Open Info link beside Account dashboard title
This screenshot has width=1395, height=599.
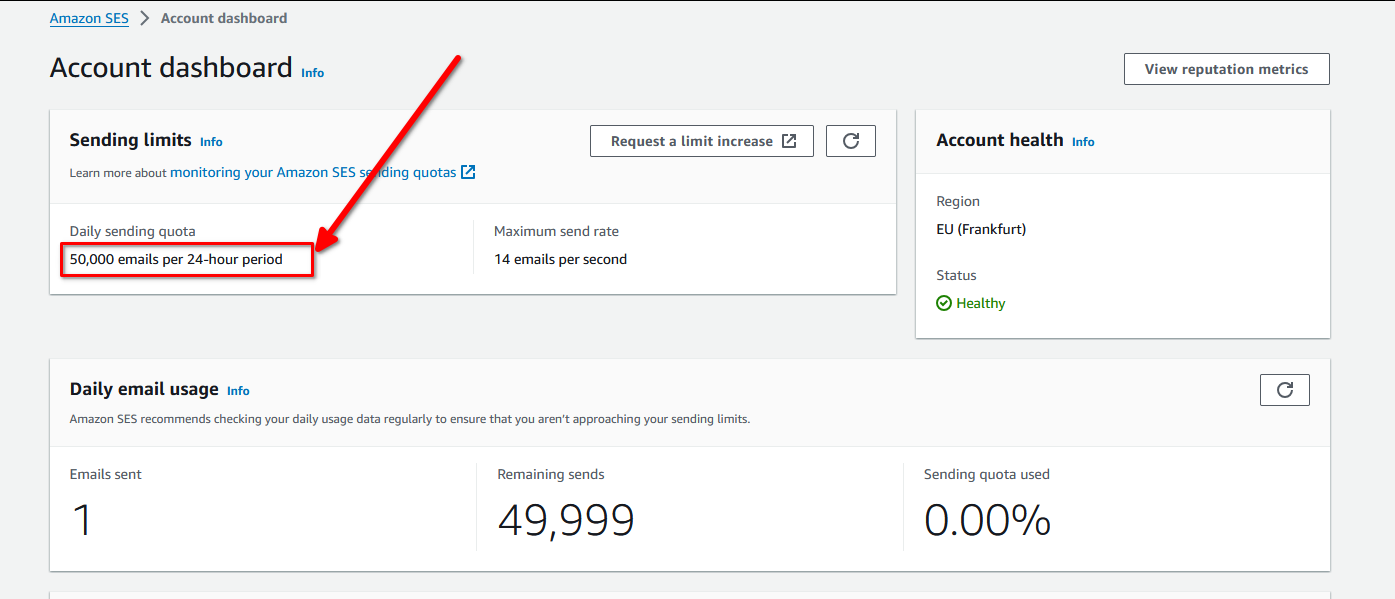[313, 73]
